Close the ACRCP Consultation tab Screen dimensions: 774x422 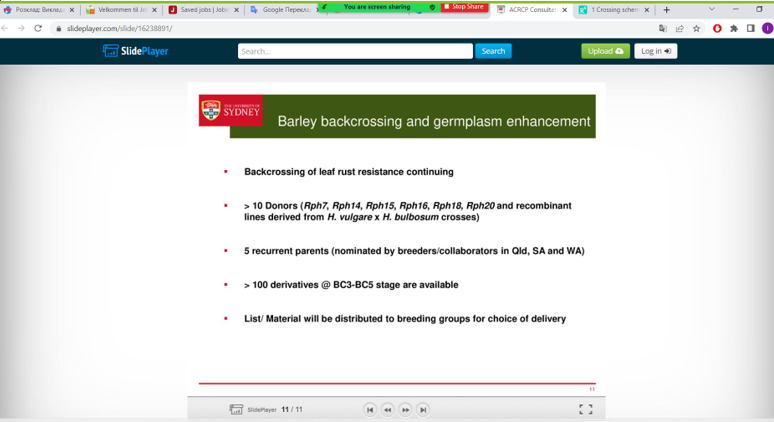point(565,10)
